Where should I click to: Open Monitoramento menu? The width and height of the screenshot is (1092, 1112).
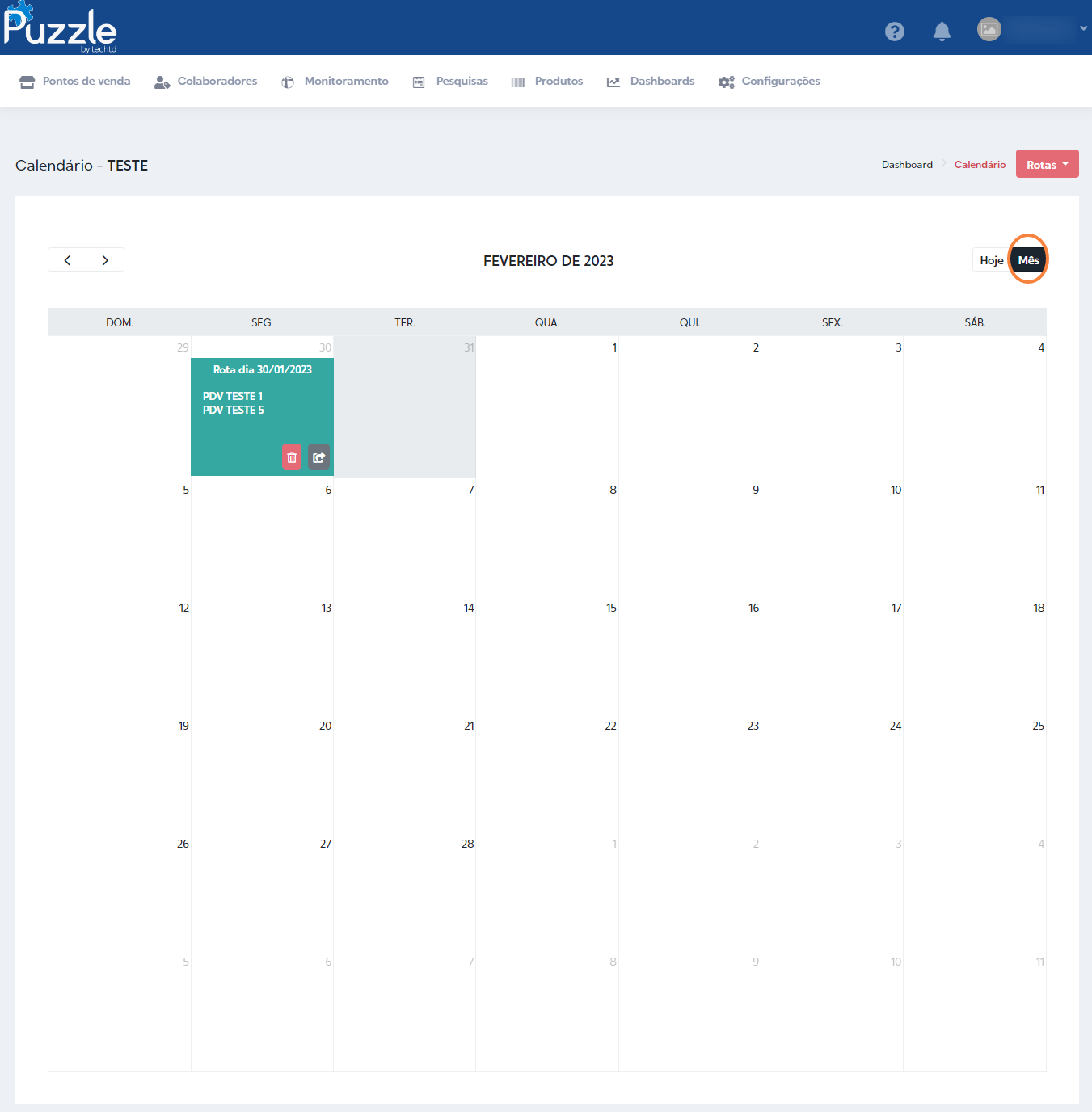335,82
